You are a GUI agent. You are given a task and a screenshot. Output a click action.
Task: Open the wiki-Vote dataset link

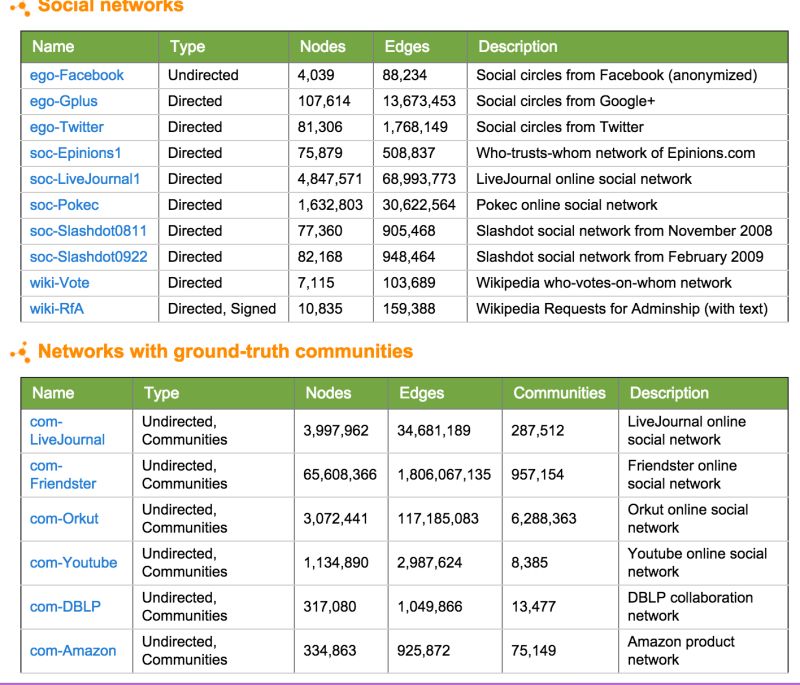coord(58,283)
